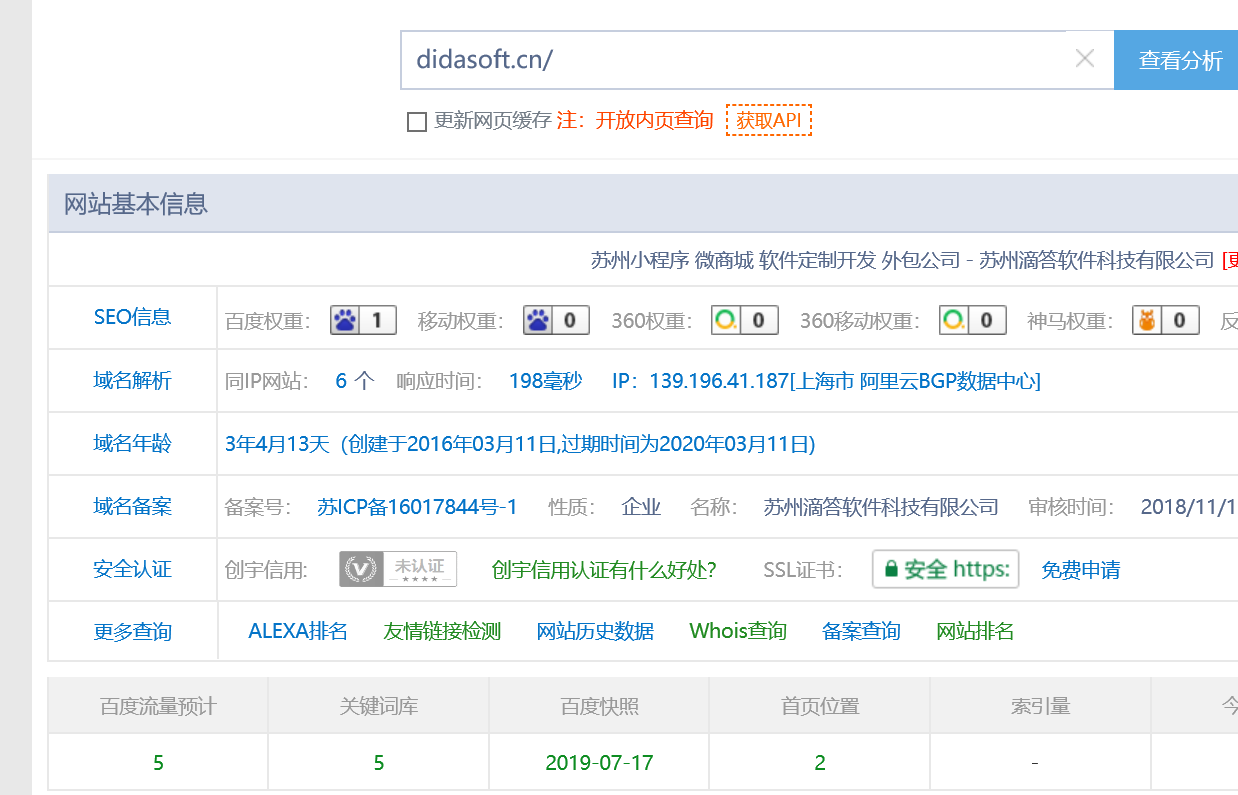The image size is (1238, 795).
Task: Click the 首页位置 column header
Action: click(x=820, y=706)
